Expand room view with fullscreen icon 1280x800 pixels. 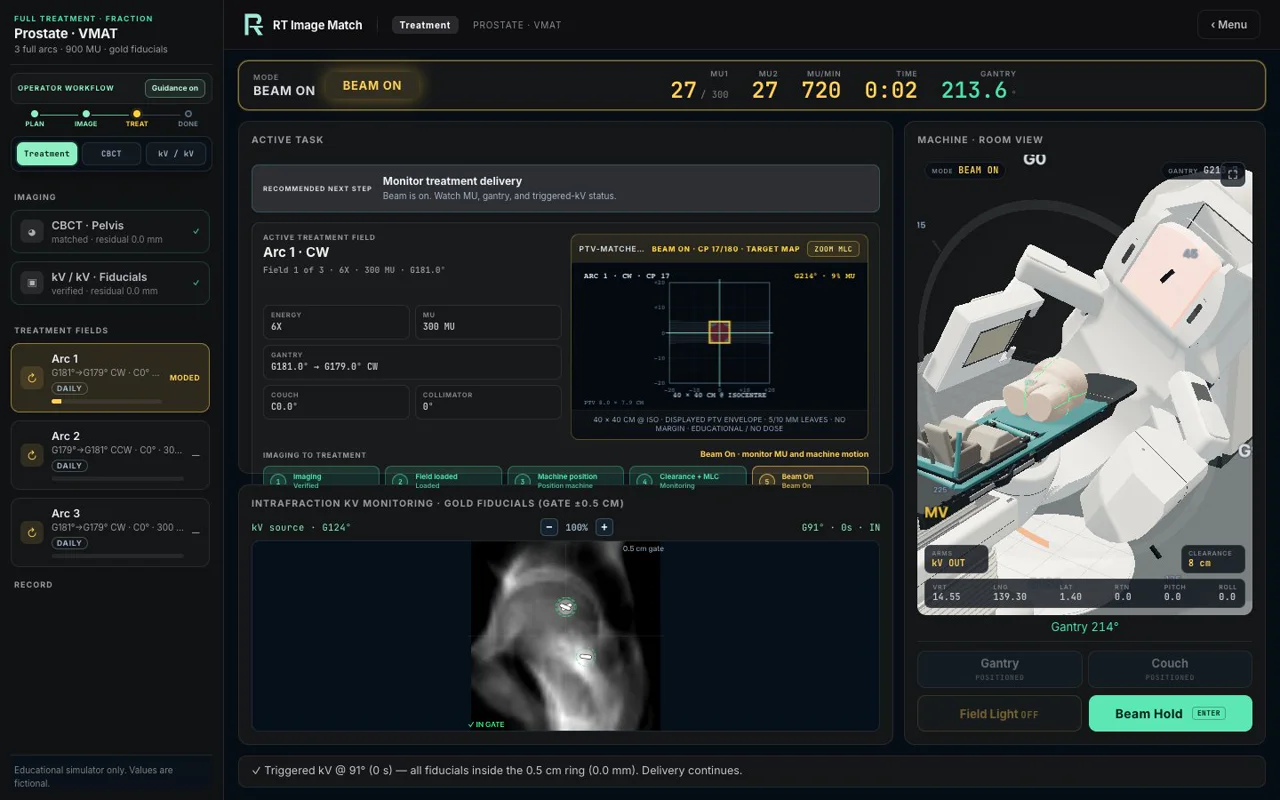1233,173
